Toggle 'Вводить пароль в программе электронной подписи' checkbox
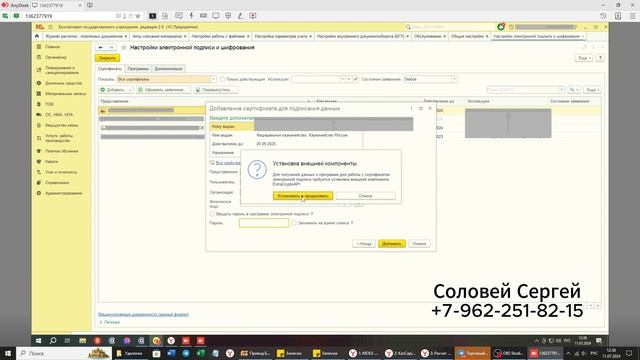Screen dimensions: 640x360 [212, 214]
